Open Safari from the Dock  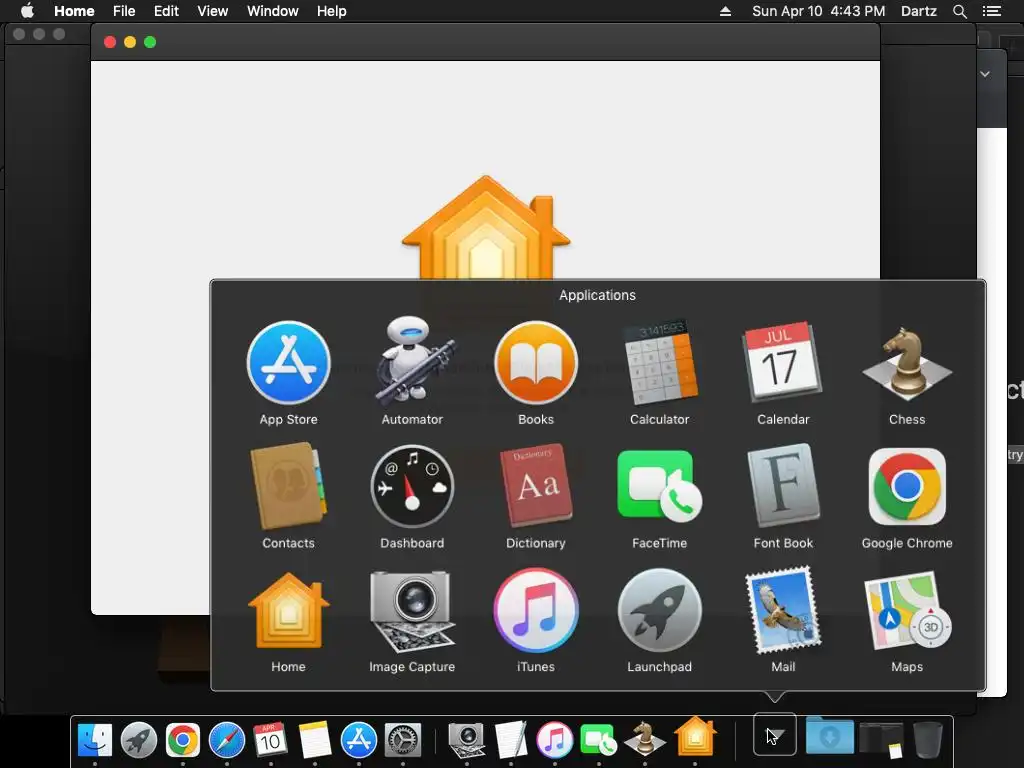click(x=227, y=740)
